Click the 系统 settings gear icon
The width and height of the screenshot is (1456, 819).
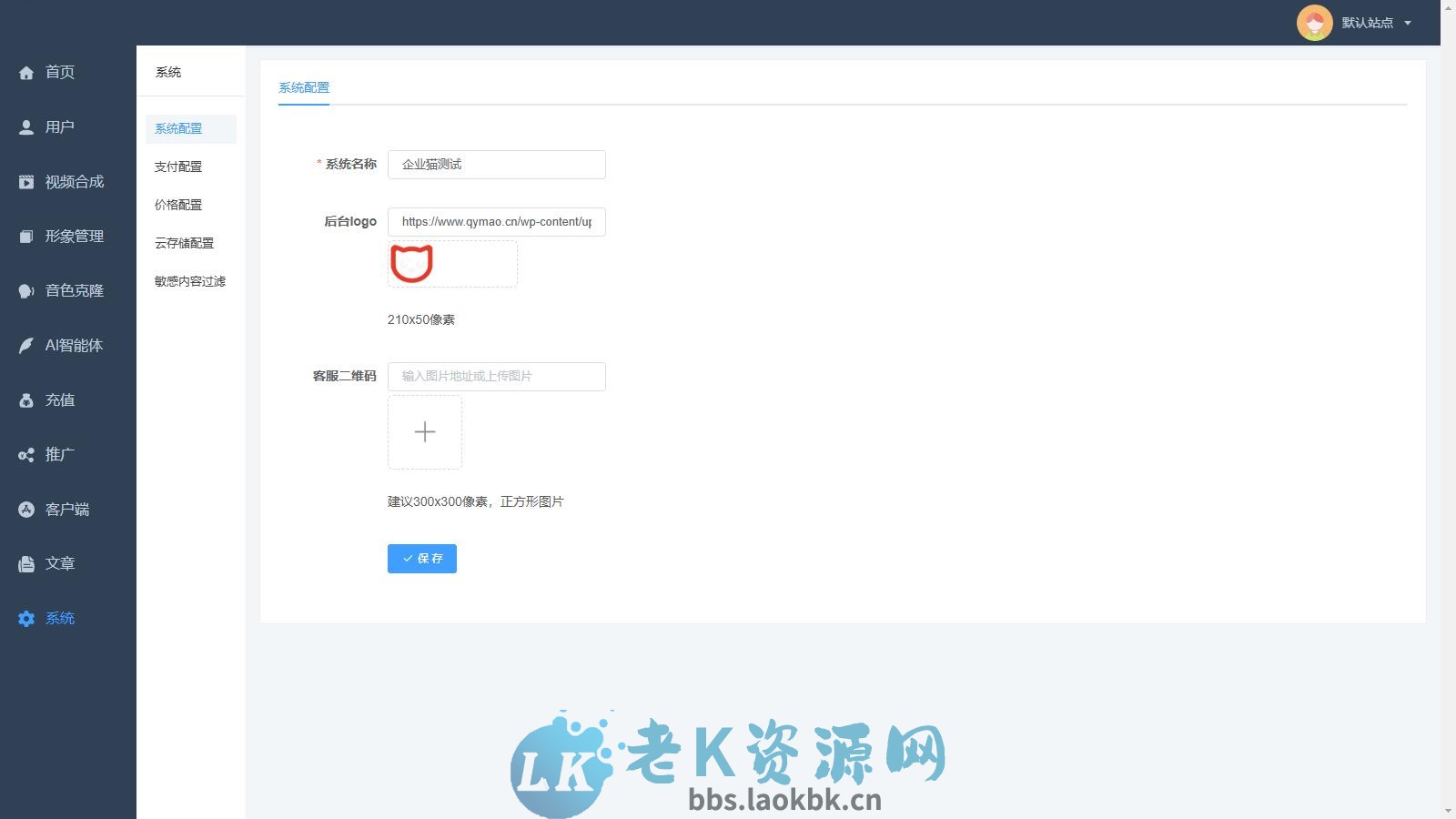(26, 619)
